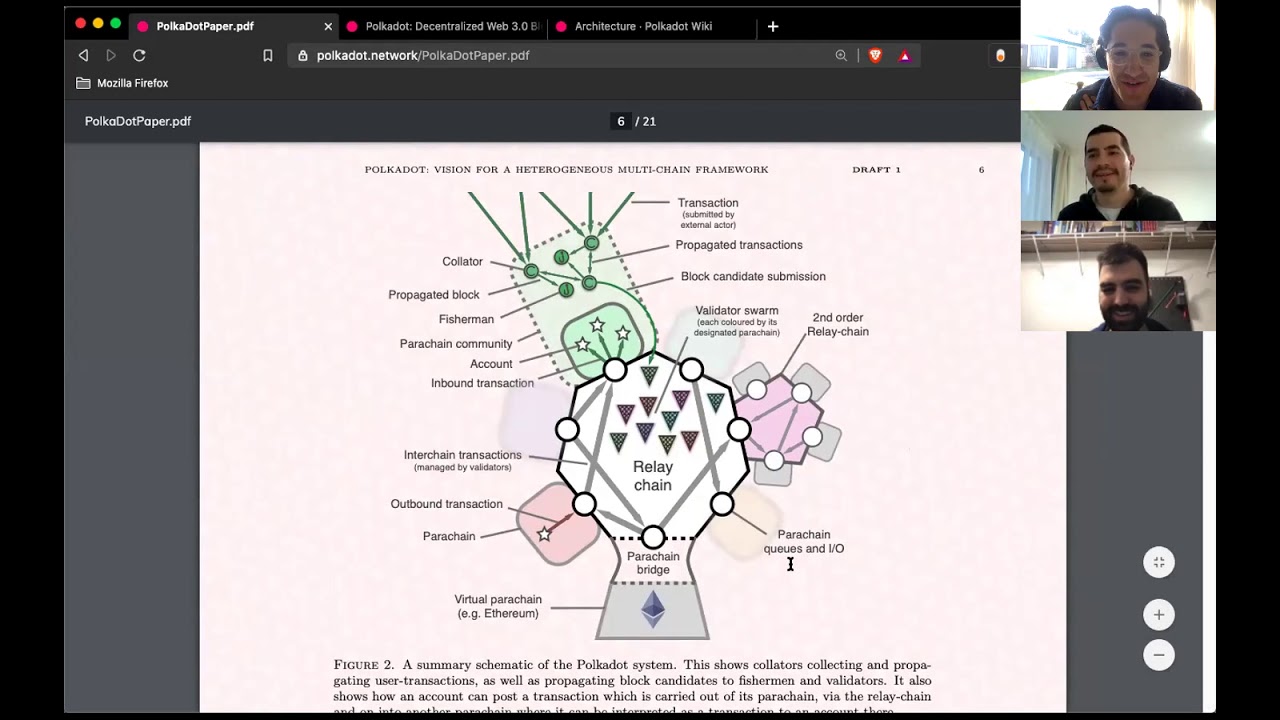Open the Mozilla Firefox bookmarks folder
1280x720 pixels.
[122, 83]
